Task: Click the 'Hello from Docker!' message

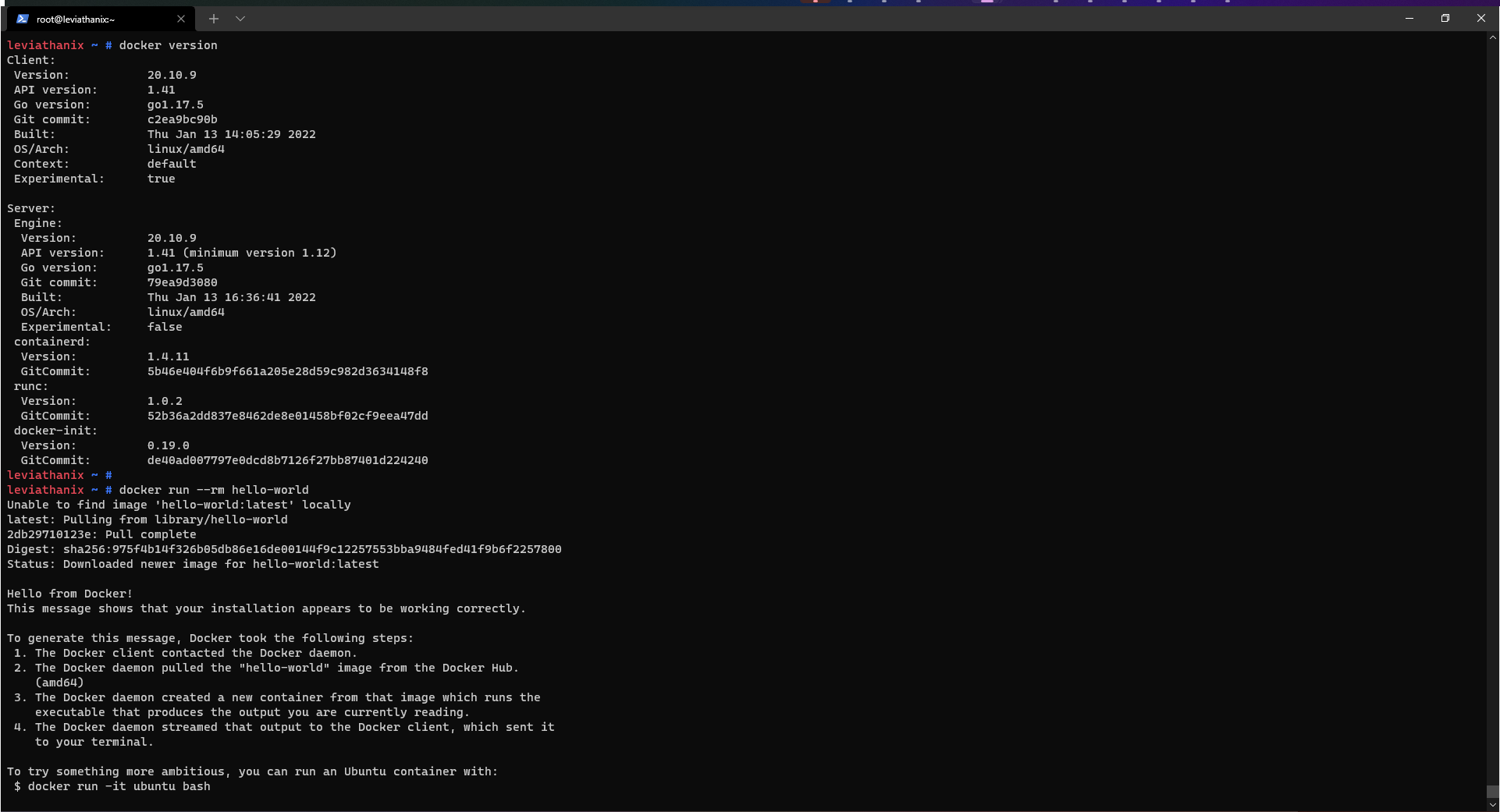Action: click(x=69, y=593)
